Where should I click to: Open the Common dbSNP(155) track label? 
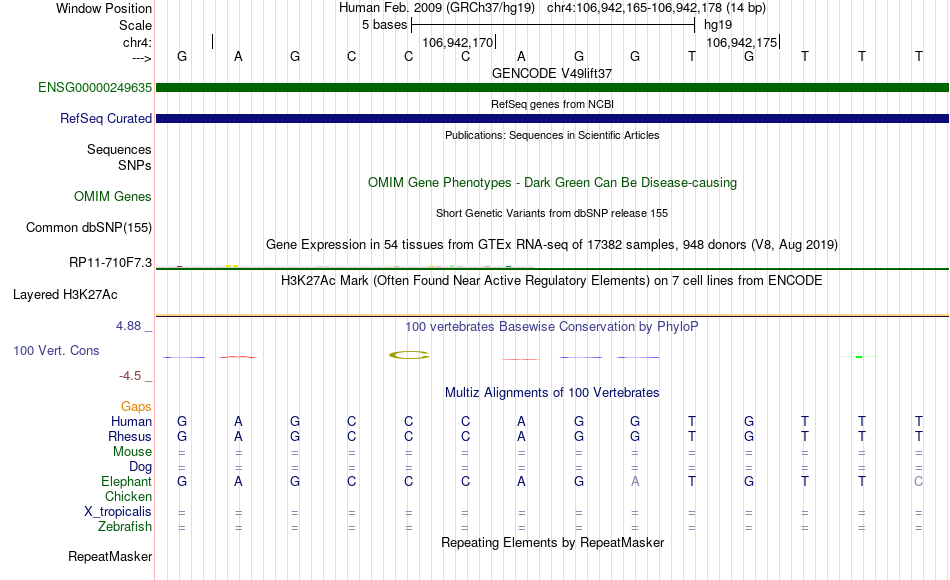[x=88, y=228]
